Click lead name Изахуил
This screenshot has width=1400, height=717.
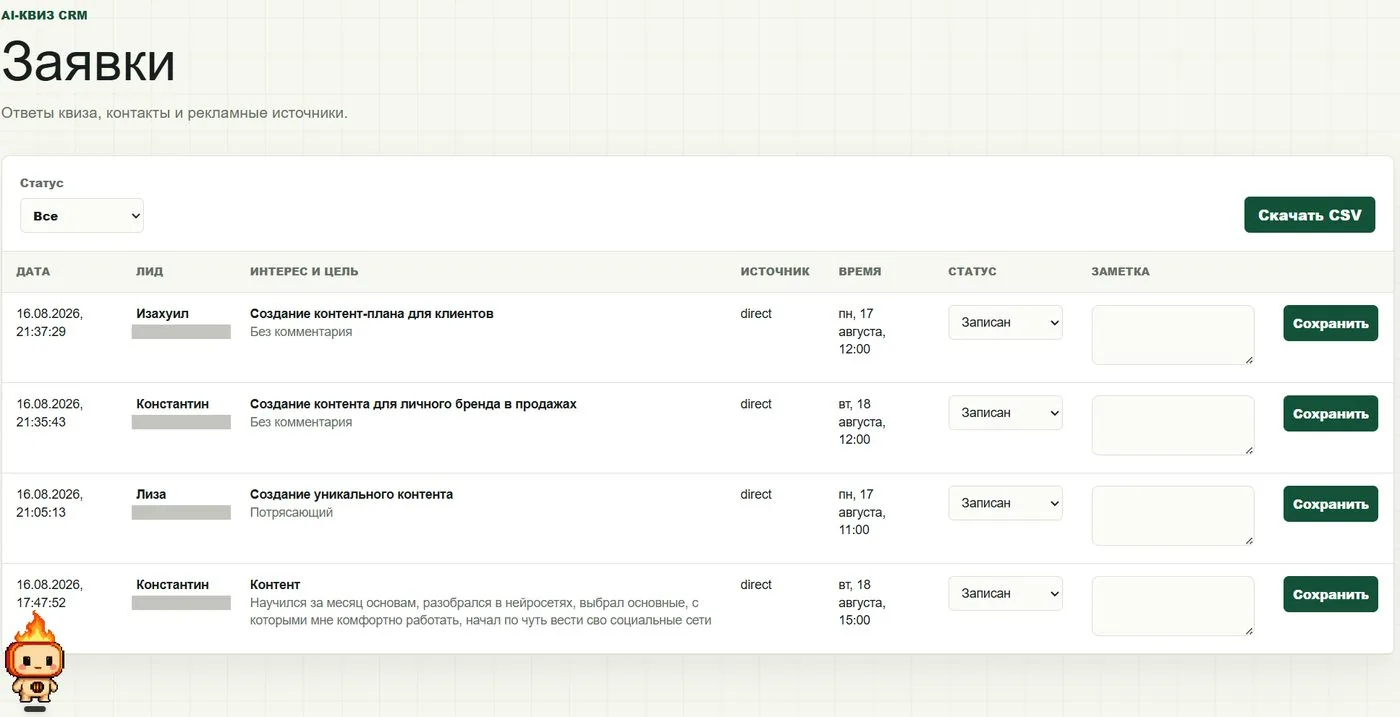tap(162, 314)
